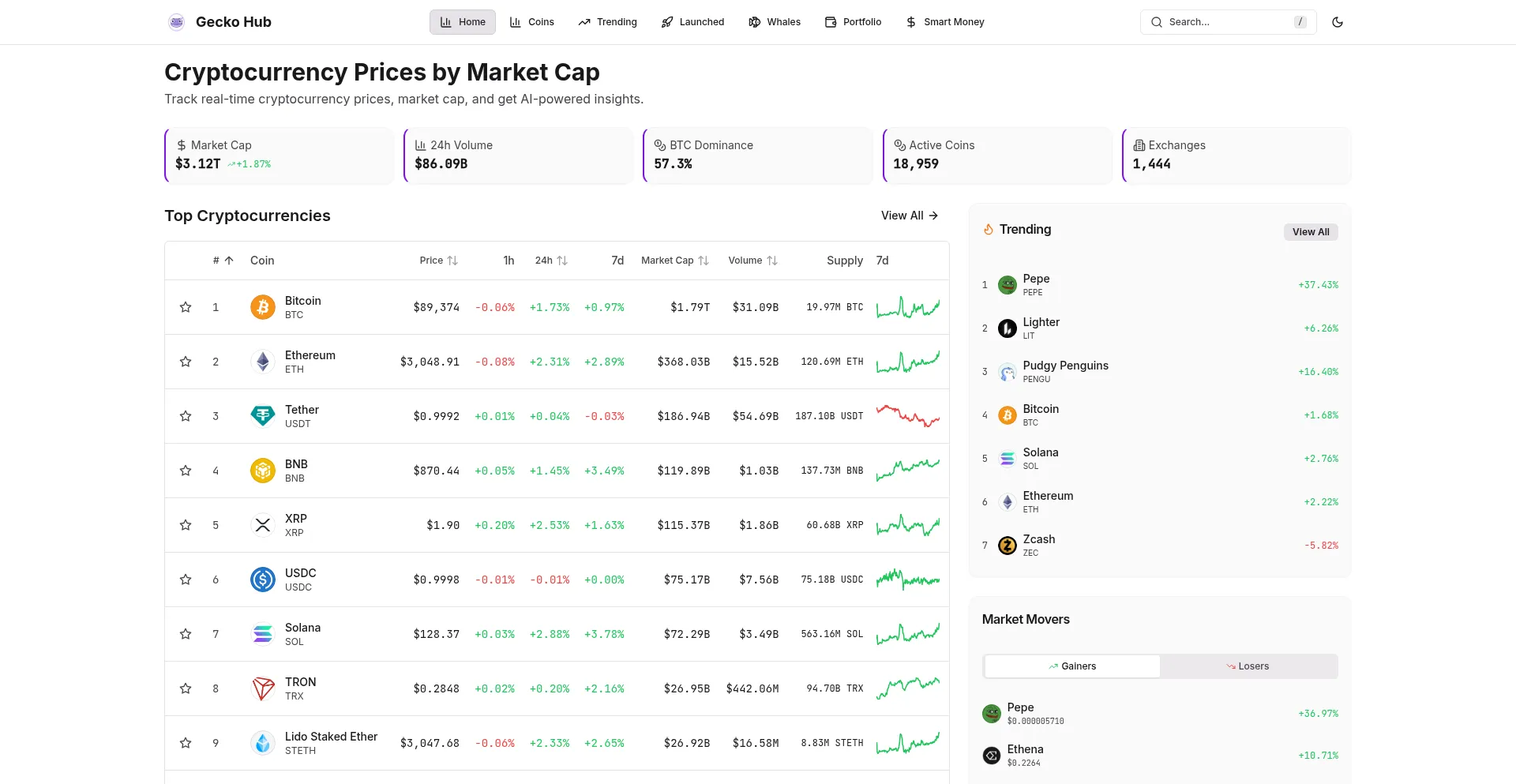Click the Tether coin icon
The image size is (1516, 784).
[x=263, y=416]
